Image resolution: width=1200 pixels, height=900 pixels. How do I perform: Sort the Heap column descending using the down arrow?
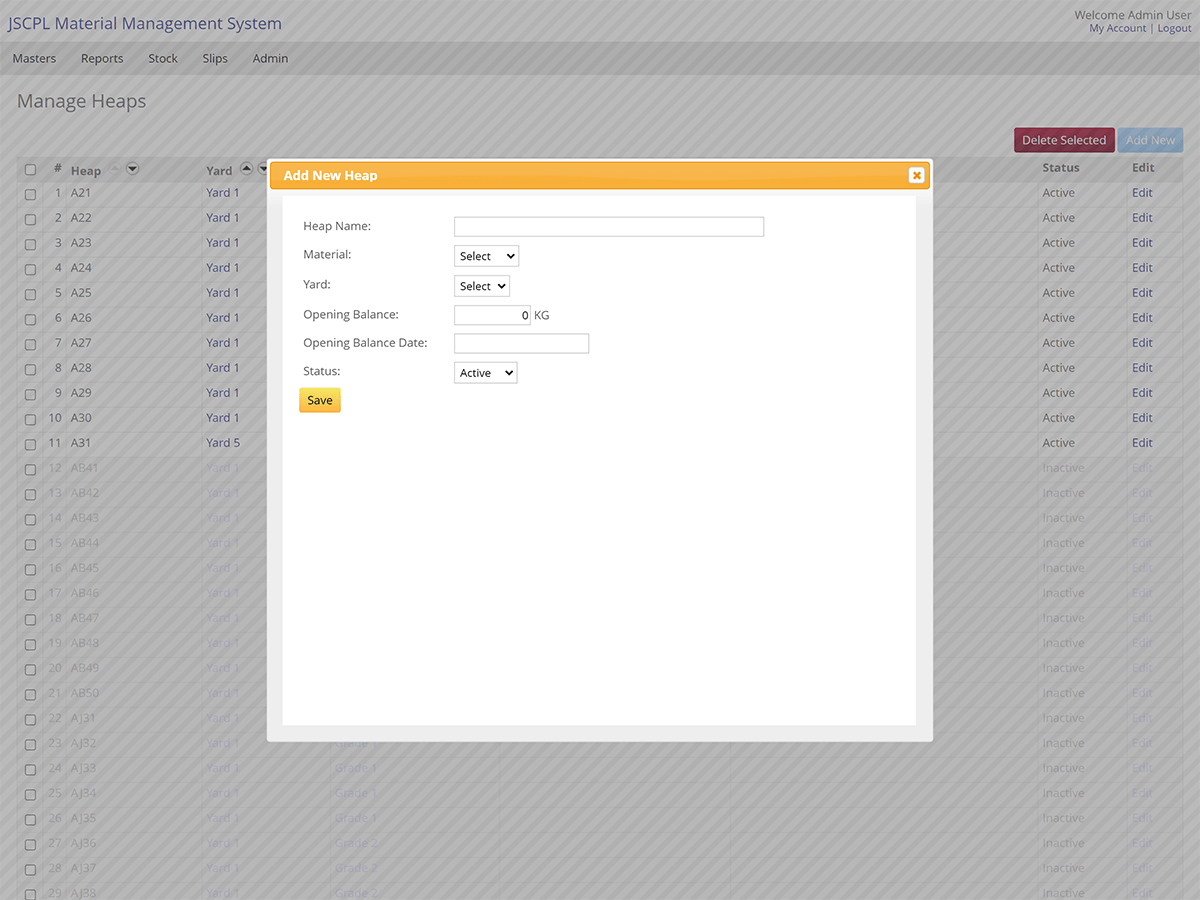click(132, 169)
